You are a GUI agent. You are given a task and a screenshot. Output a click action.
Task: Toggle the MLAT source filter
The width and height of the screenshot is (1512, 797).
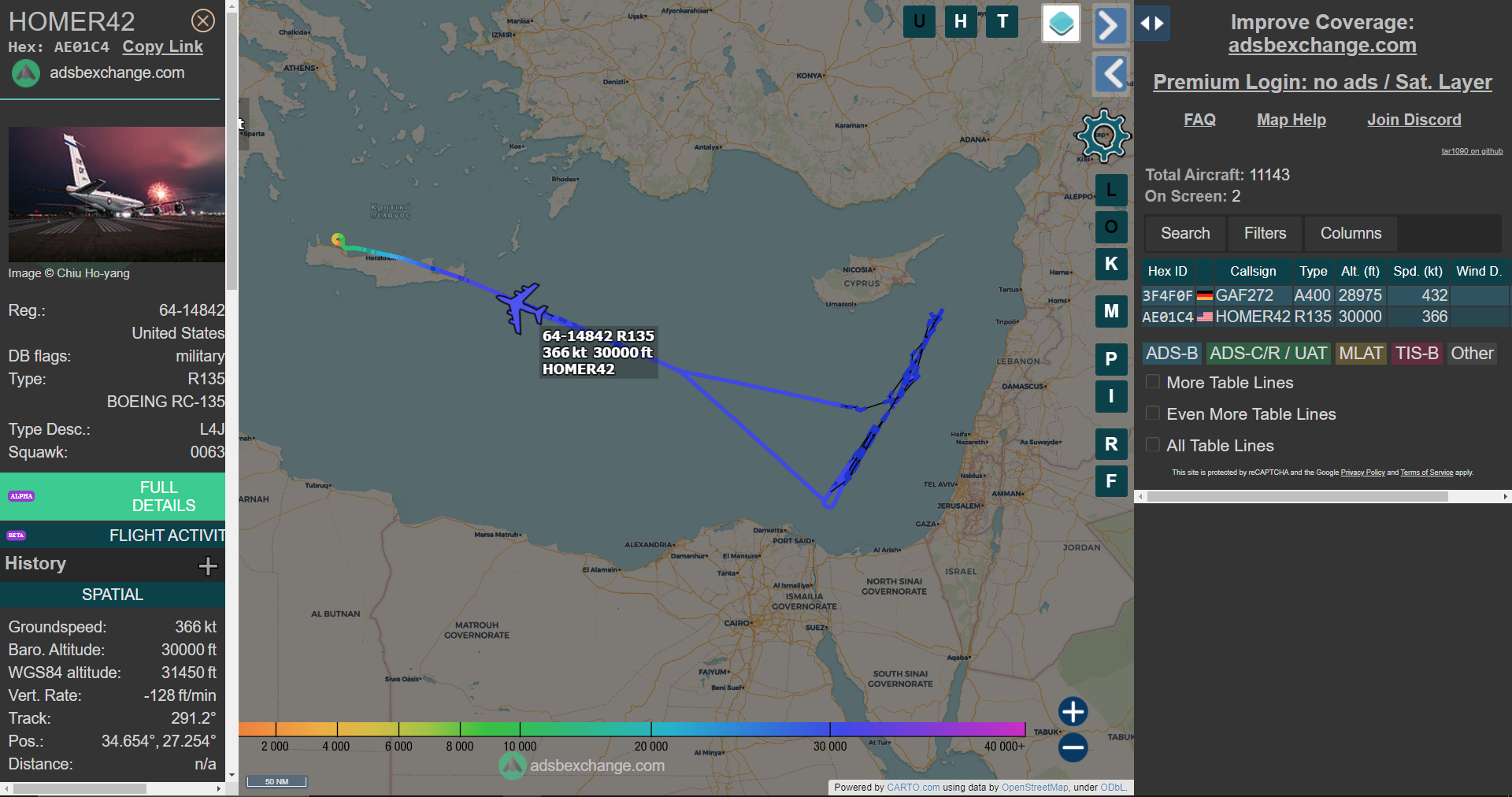(x=1361, y=354)
